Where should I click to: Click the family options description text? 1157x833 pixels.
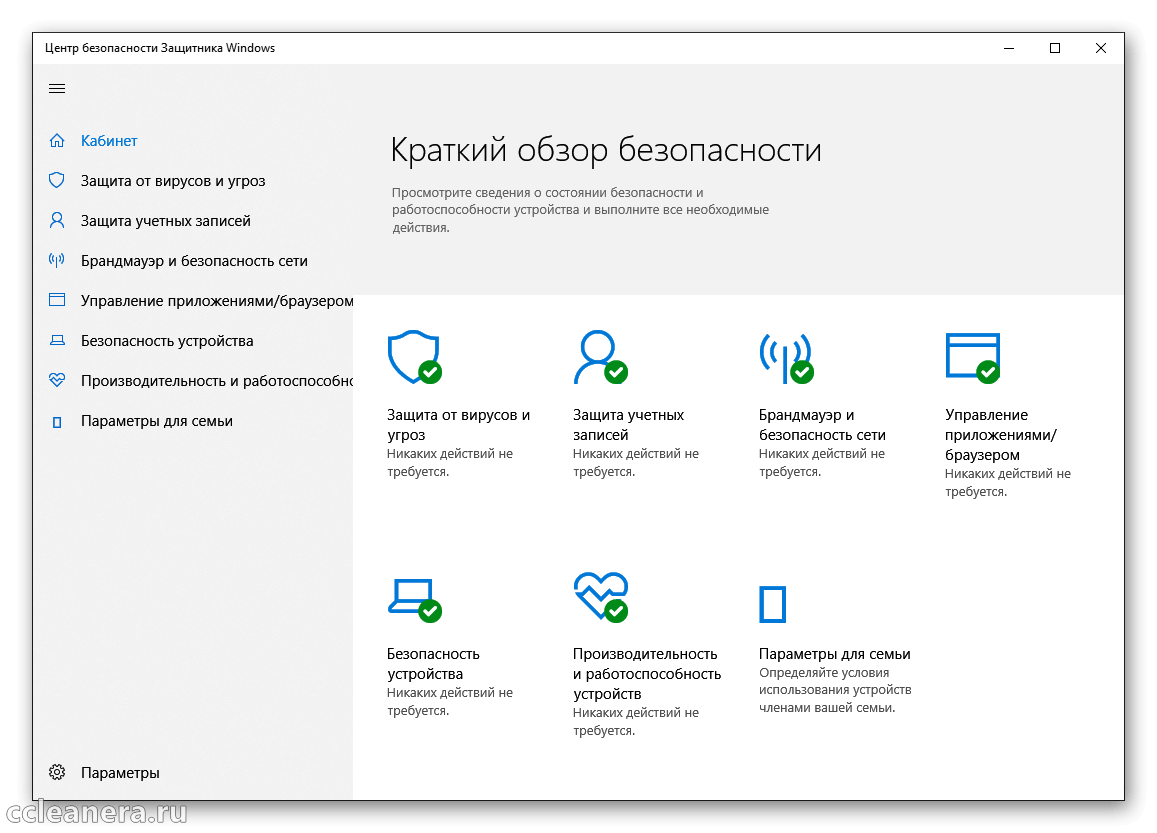tap(835, 690)
